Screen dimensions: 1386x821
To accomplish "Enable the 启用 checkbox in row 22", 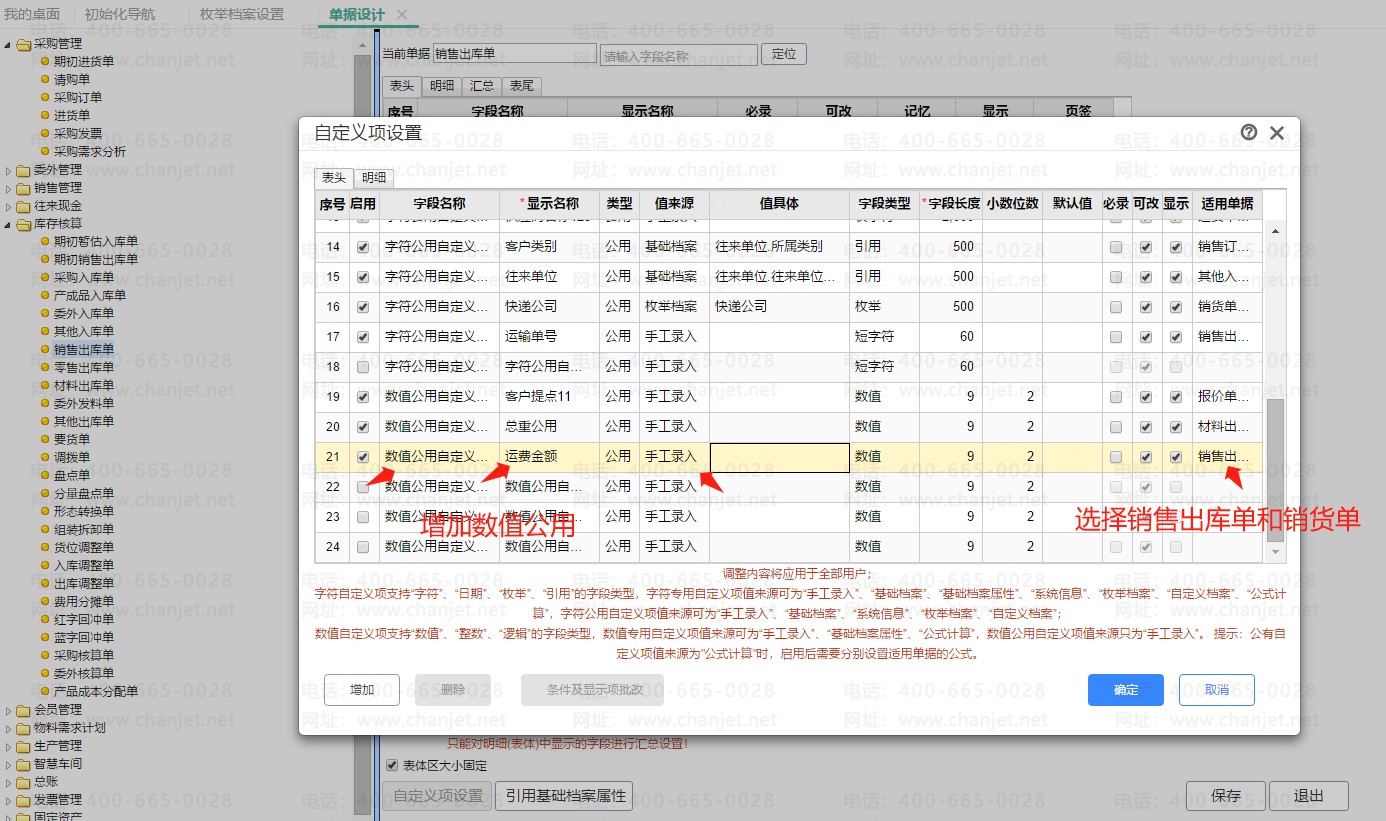I will click(363, 487).
